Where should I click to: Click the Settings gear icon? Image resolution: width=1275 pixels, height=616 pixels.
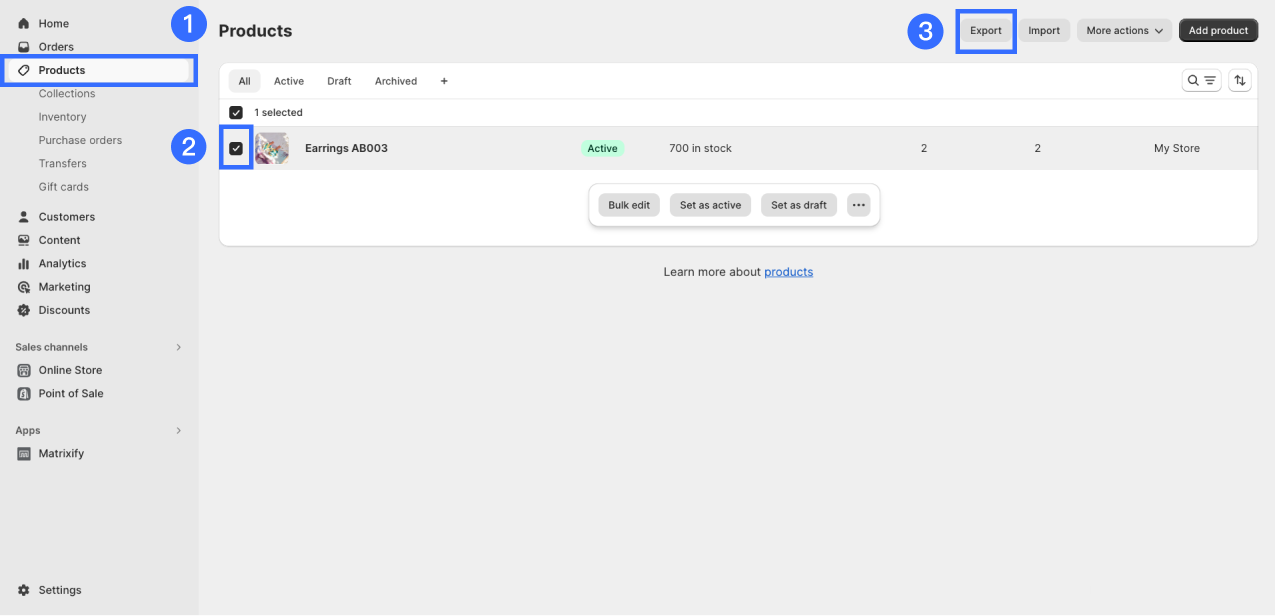24,590
